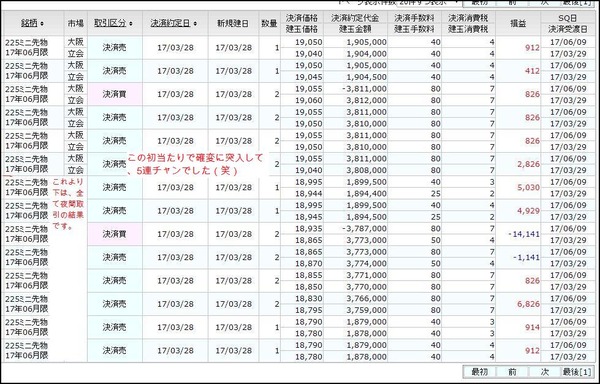Click the settlement price 18,935
This screenshot has height=384, width=600.
[x=309, y=229]
